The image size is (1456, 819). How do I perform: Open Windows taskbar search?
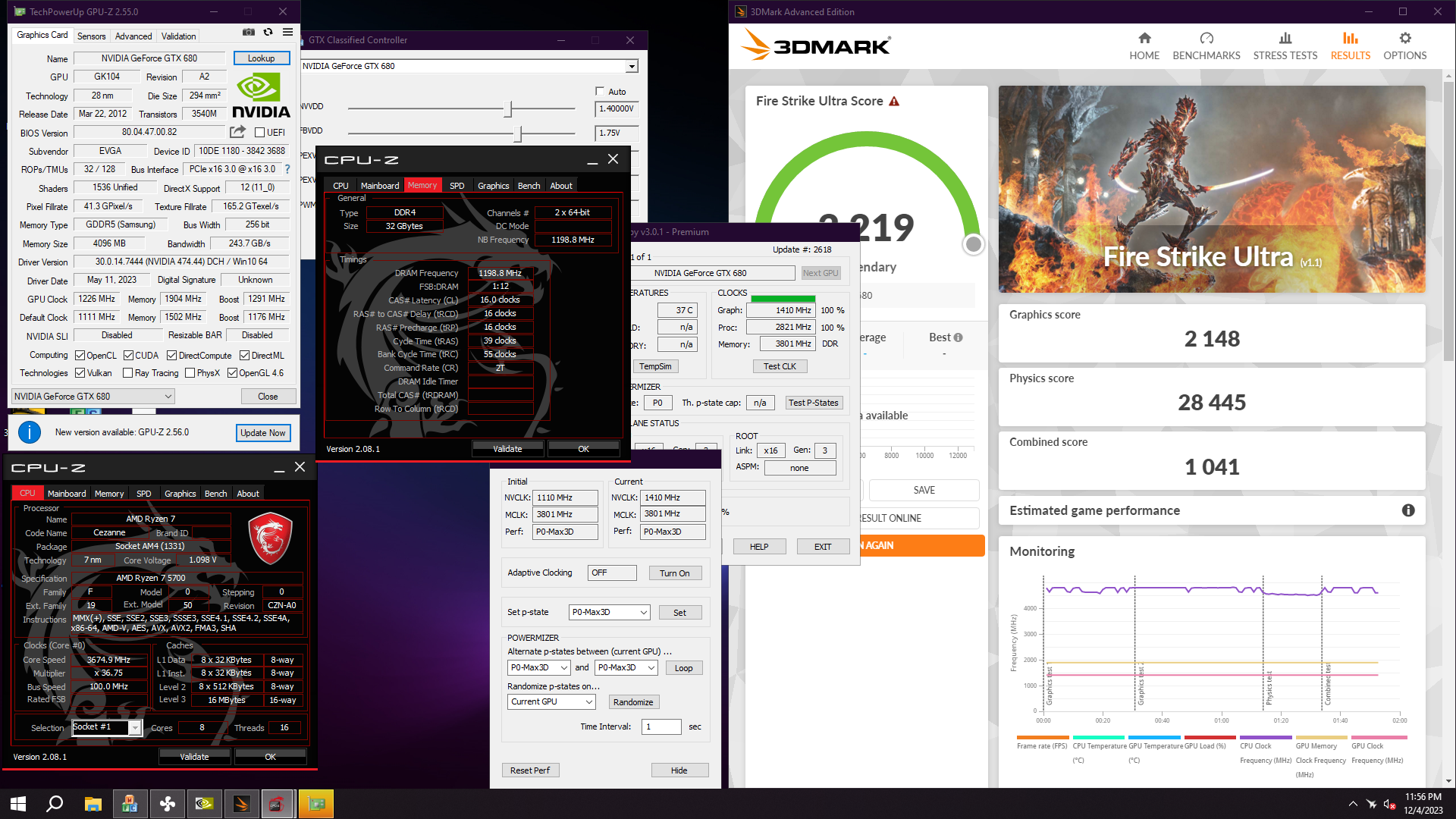tap(55, 804)
